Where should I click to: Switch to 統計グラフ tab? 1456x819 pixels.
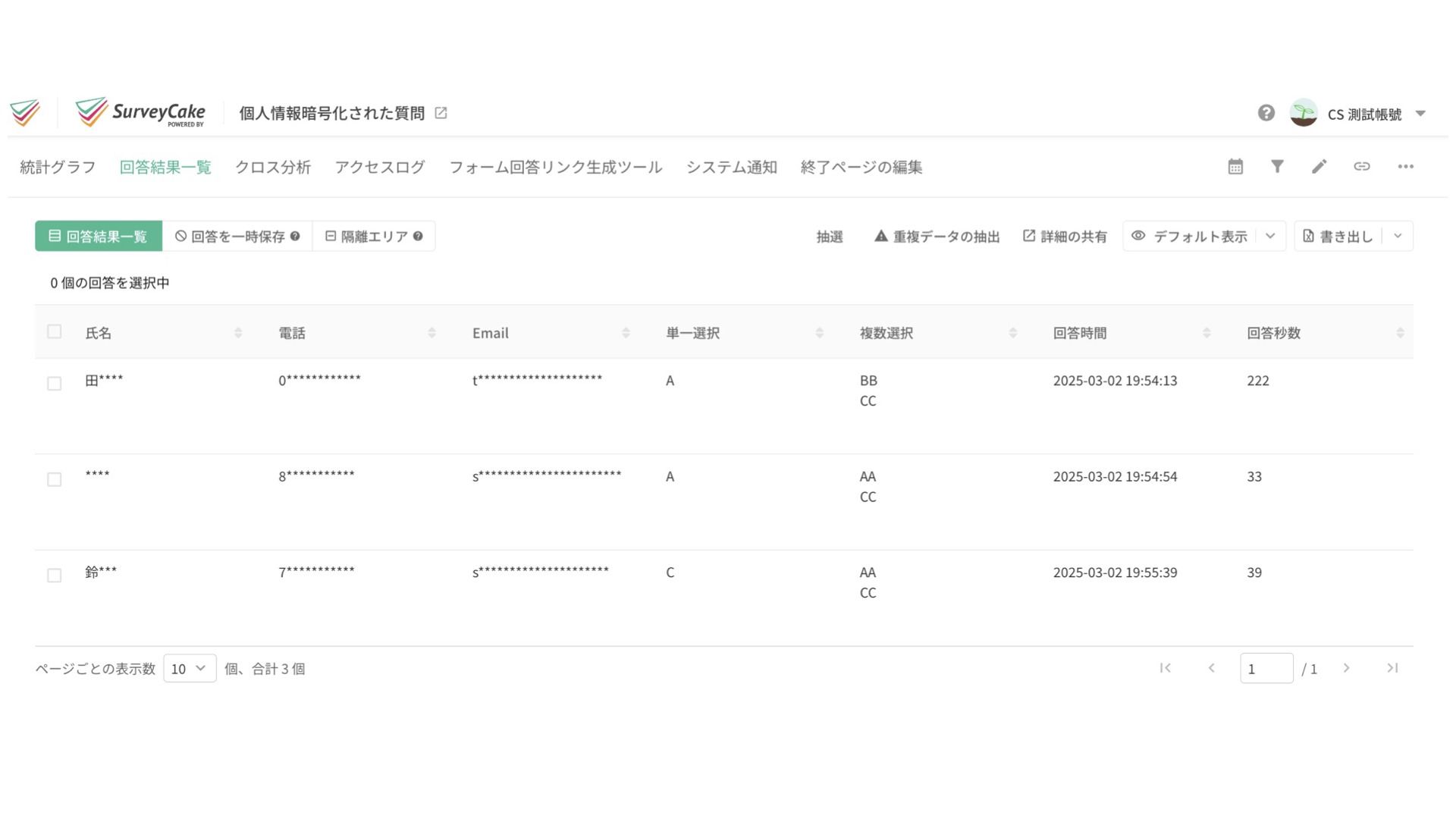tap(58, 167)
